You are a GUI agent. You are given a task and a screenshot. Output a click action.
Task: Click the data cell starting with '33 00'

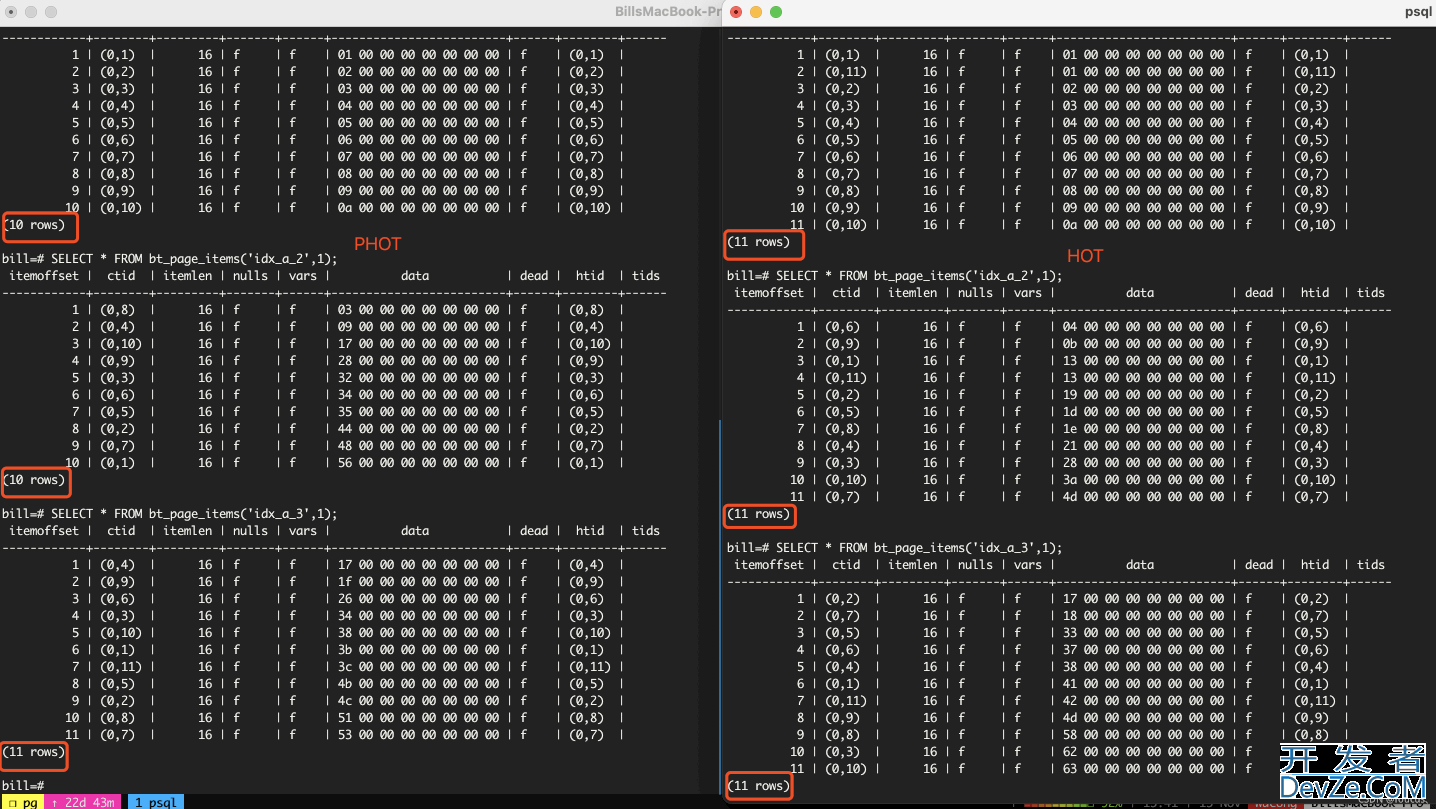point(1143,633)
